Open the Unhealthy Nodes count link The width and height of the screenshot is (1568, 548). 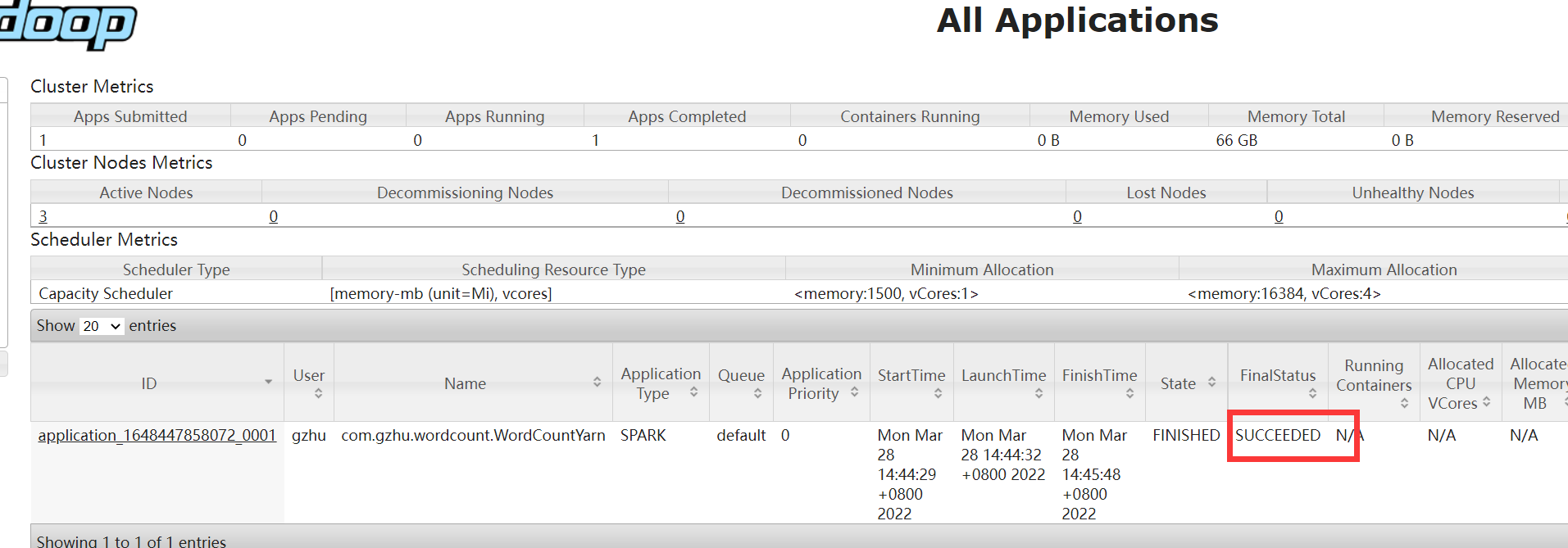click(x=1279, y=216)
